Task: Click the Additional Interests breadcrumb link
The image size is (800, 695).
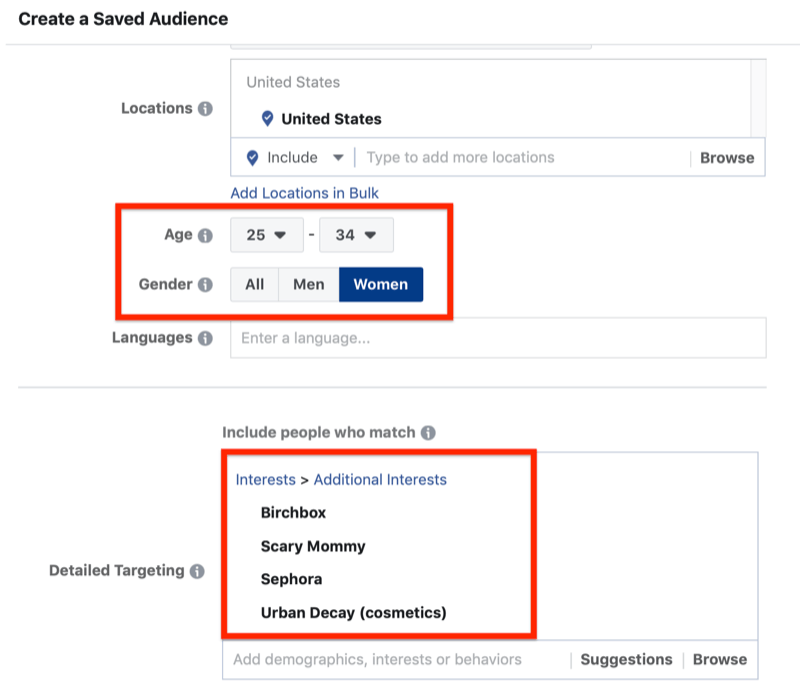Action: click(x=380, y=480)
